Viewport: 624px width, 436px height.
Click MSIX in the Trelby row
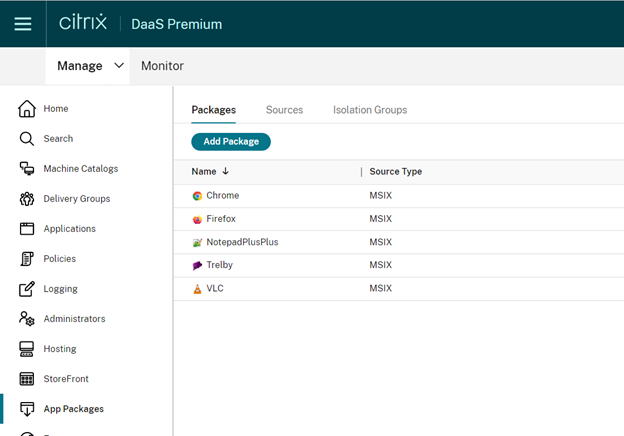[380, 265]
